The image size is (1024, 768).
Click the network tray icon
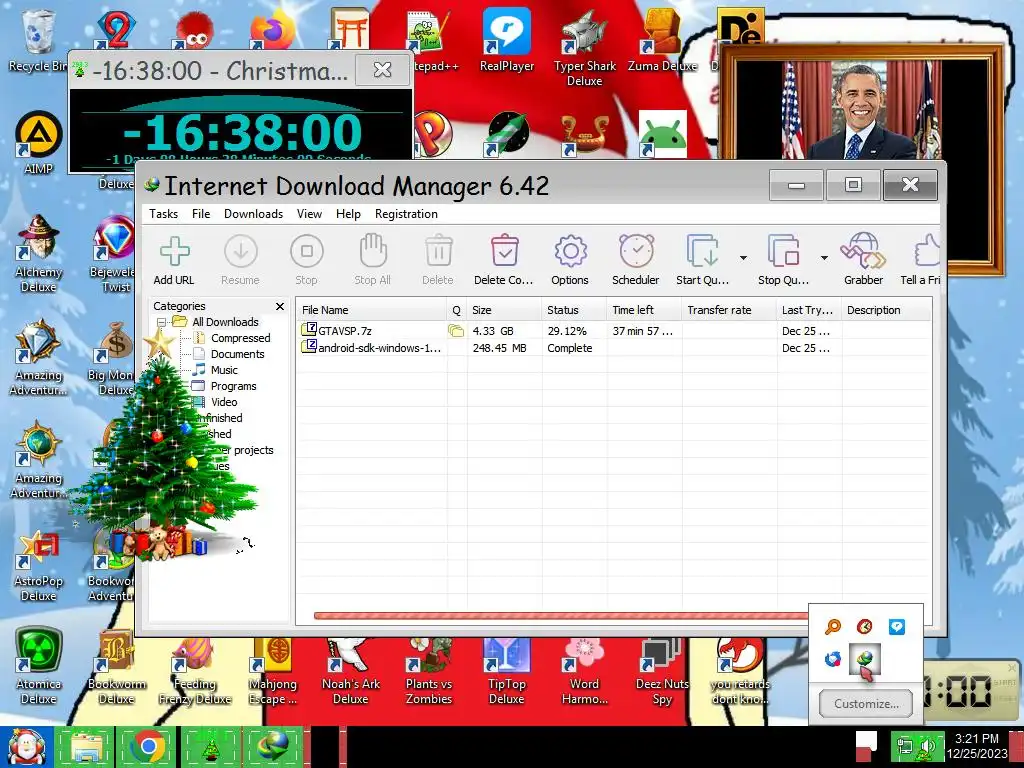click(904, 746)
